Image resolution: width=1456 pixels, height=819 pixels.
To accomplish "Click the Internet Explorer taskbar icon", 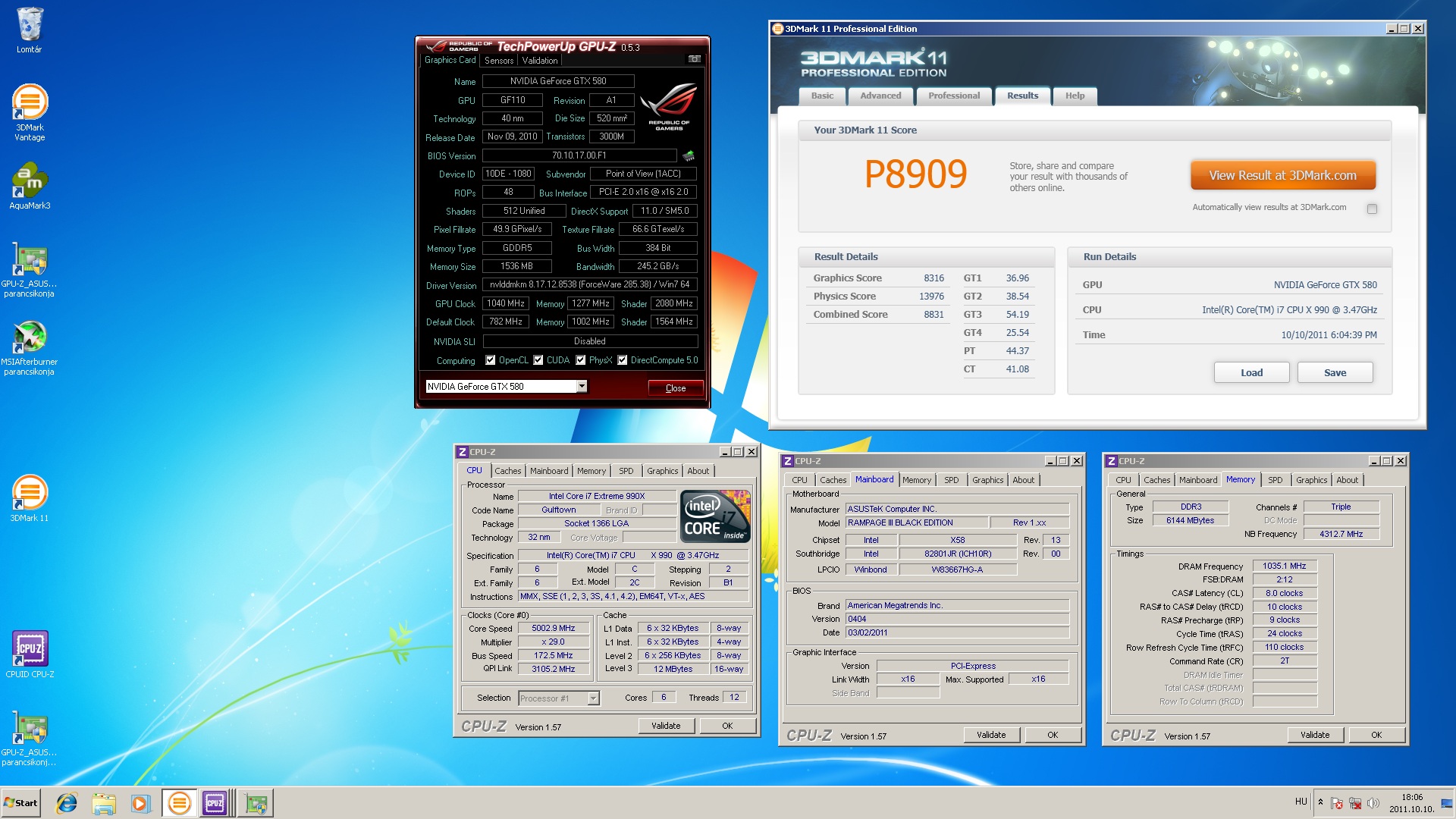I will tap(67, 803).
